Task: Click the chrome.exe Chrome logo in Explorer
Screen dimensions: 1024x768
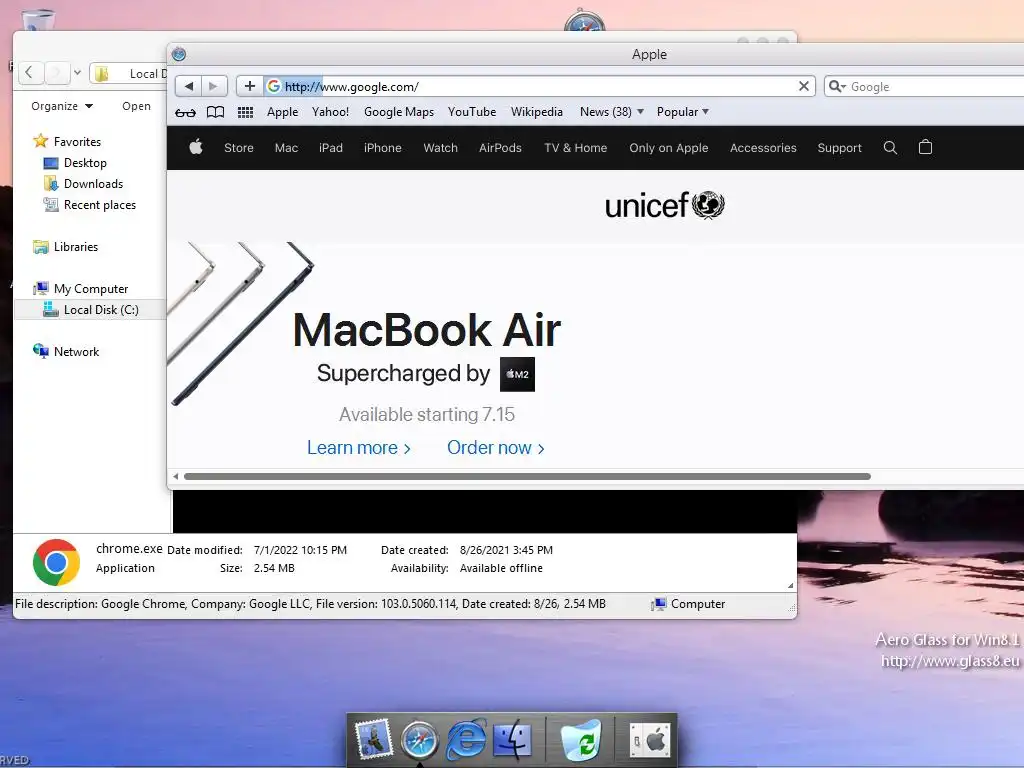Action: point(57,562)
